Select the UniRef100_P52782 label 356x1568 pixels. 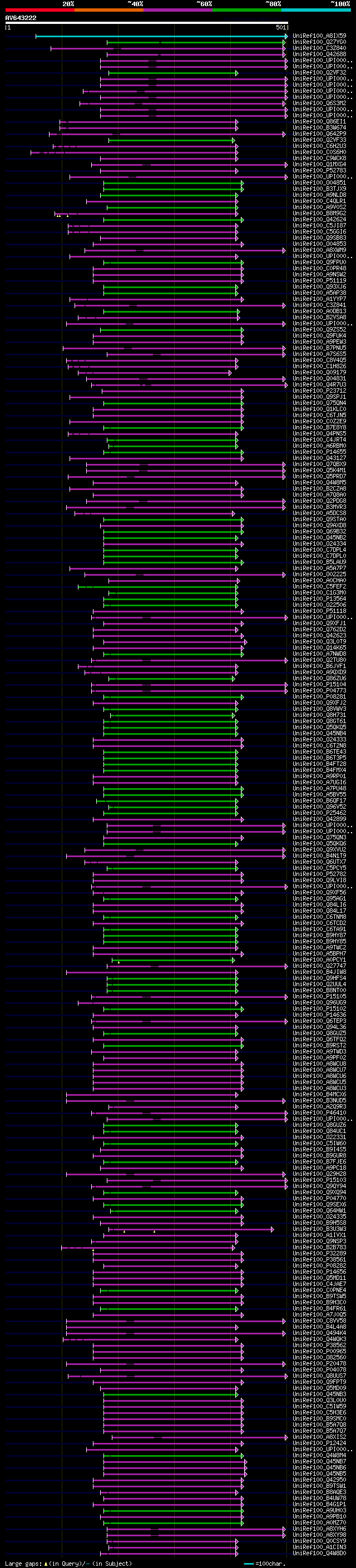(319, 874)
